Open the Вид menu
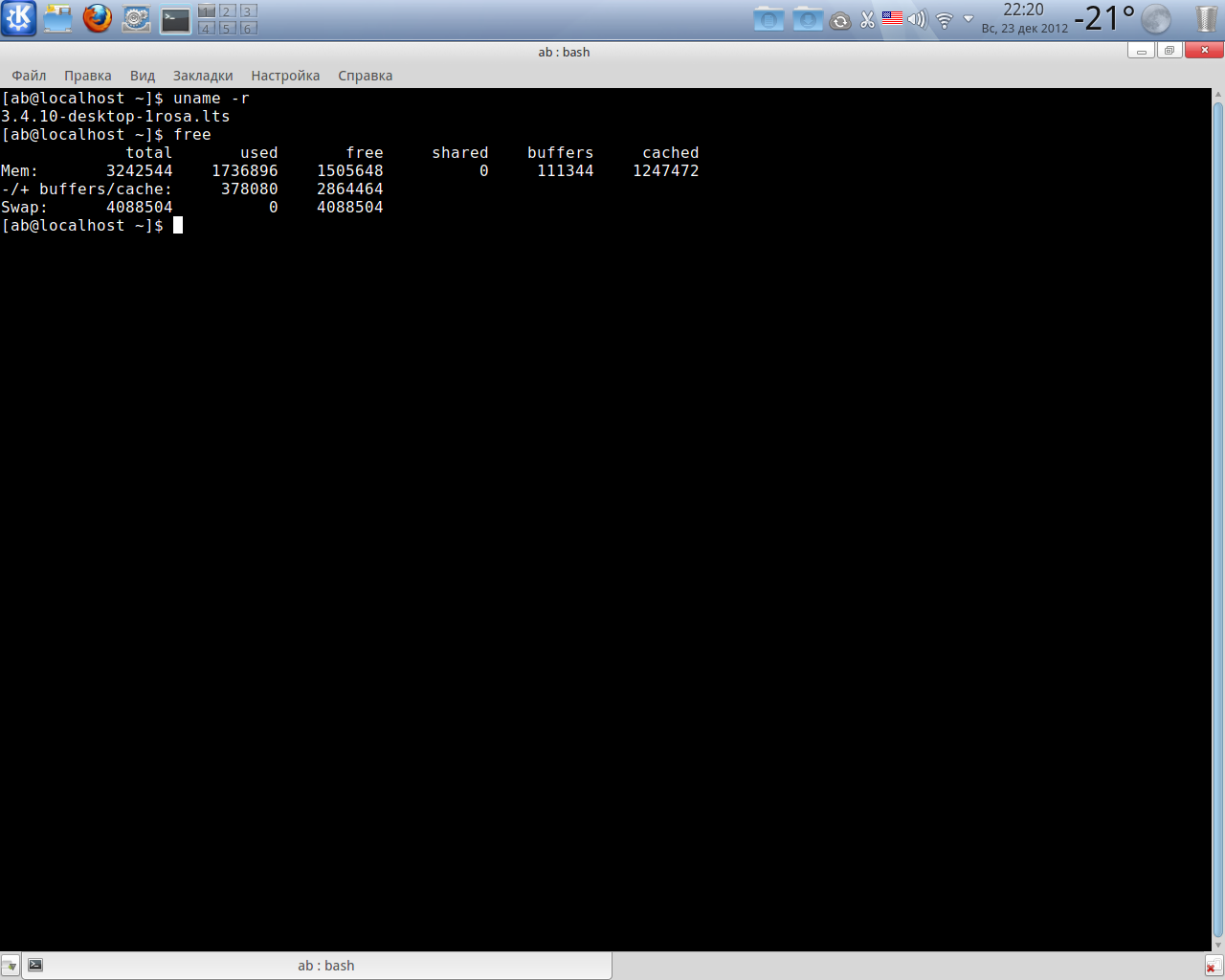 tap(143, 76)
